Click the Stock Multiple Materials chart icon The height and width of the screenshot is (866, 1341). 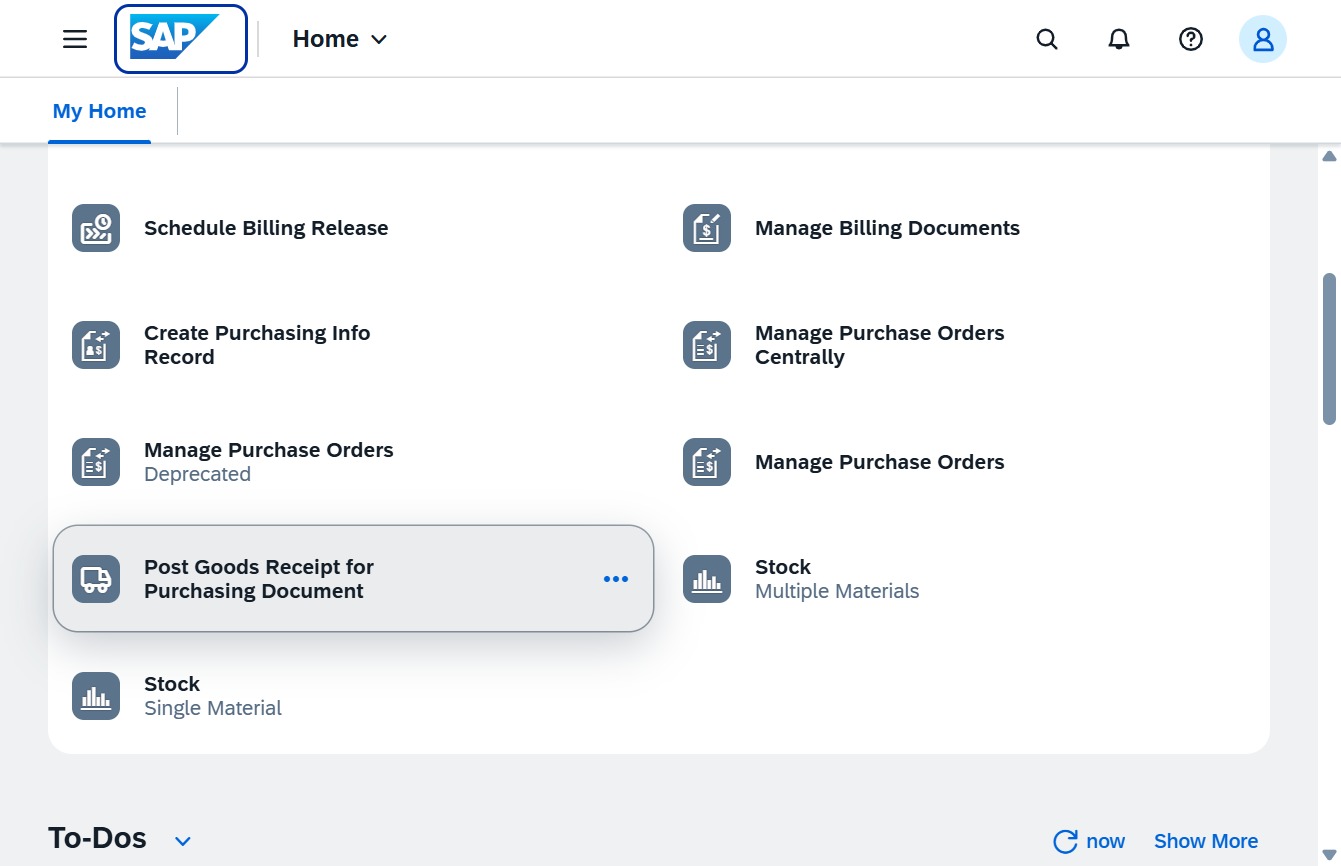(707, 579)
